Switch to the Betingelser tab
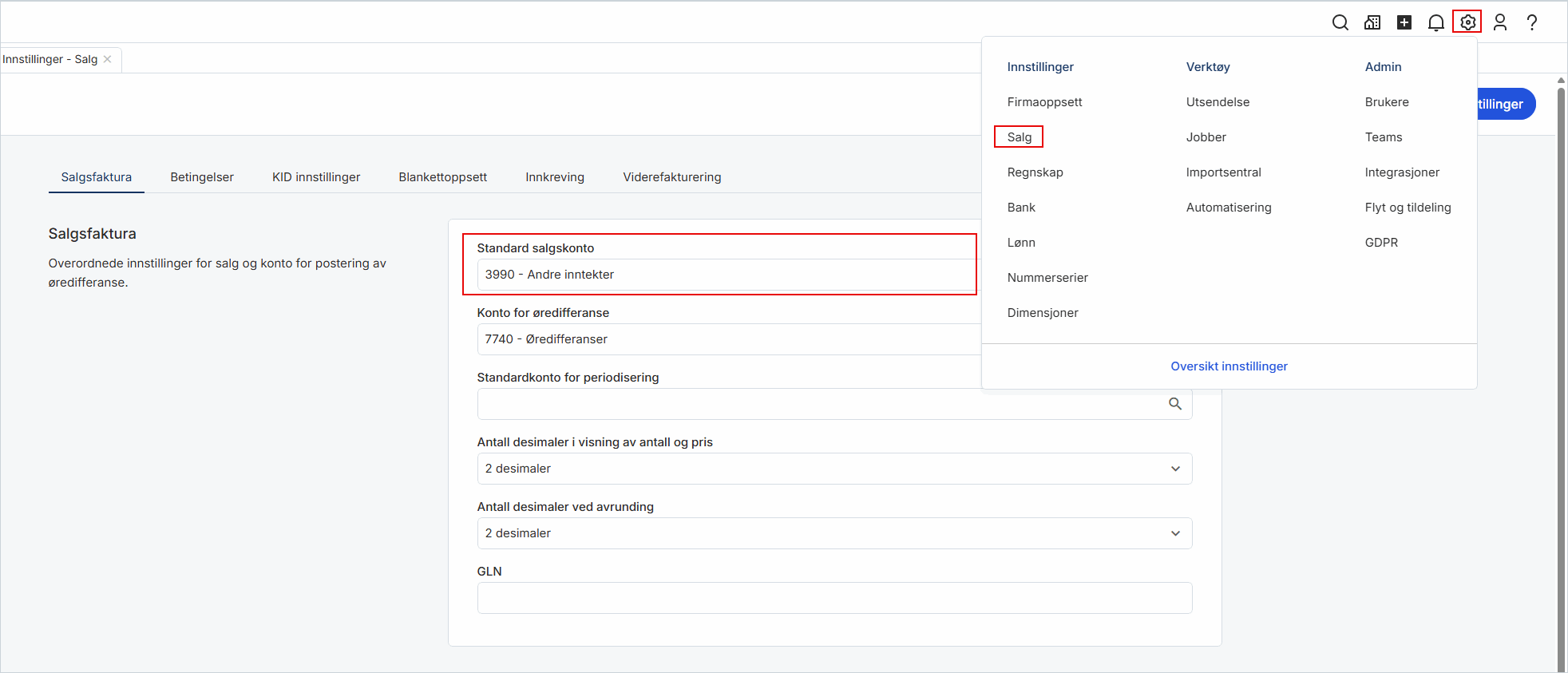This screenshot has width=1568, height=673. coord(202,177)
